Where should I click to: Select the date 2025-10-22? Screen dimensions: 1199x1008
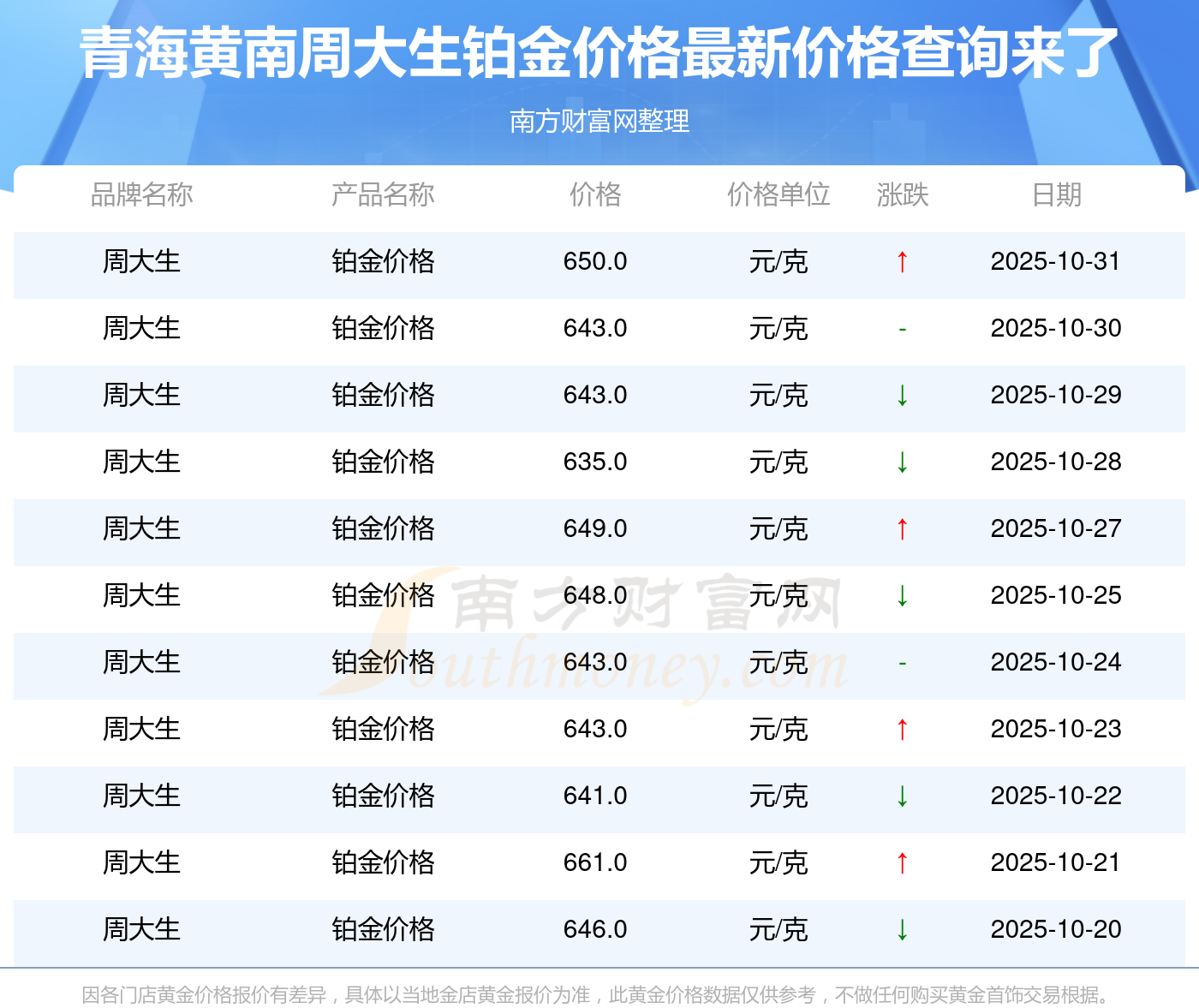(x=1056, y=796)
